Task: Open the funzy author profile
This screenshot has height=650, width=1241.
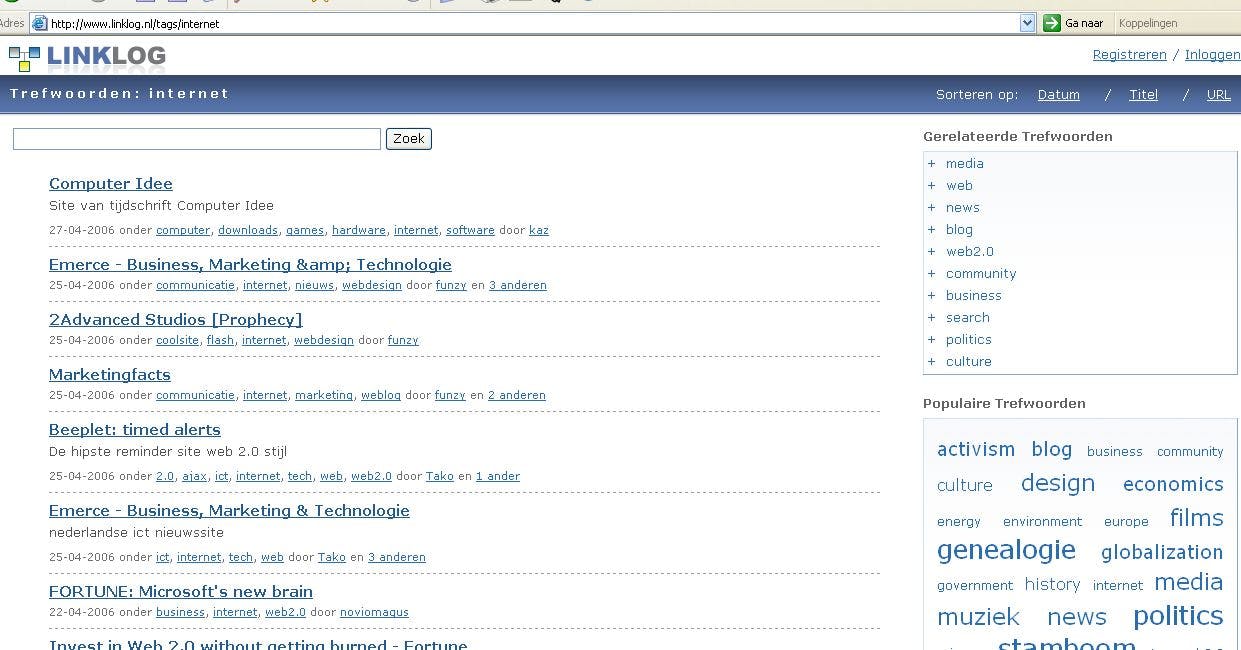Action: [451, 285]
